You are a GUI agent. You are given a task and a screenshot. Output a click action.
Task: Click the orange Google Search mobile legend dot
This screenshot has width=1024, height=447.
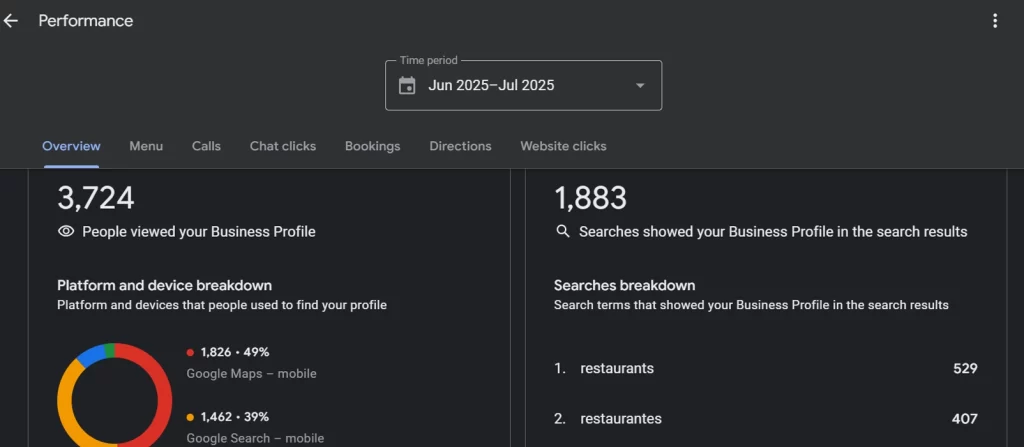coord(190,416)
